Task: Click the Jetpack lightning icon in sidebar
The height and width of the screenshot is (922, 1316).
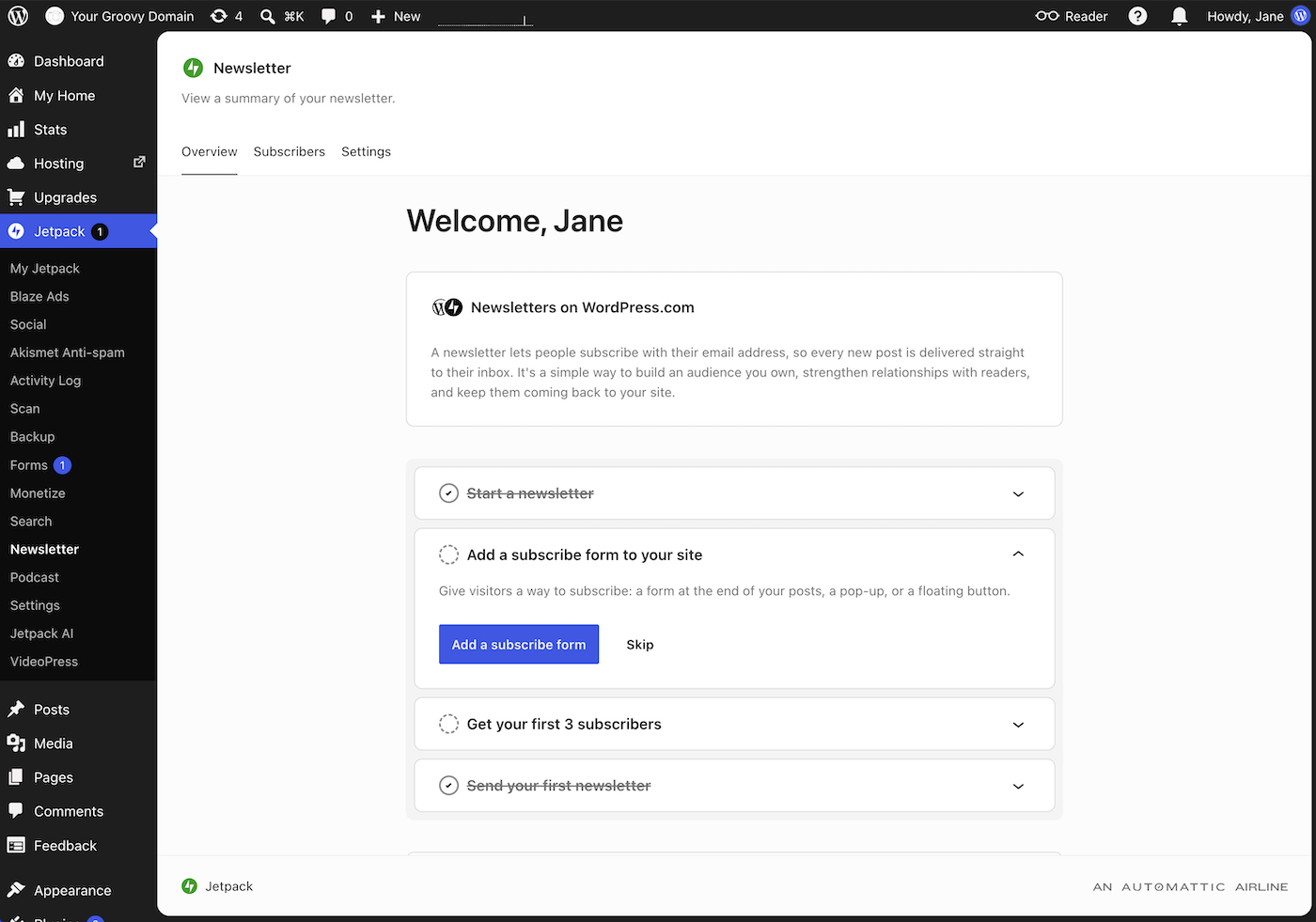Action: [x=16, y=231]
